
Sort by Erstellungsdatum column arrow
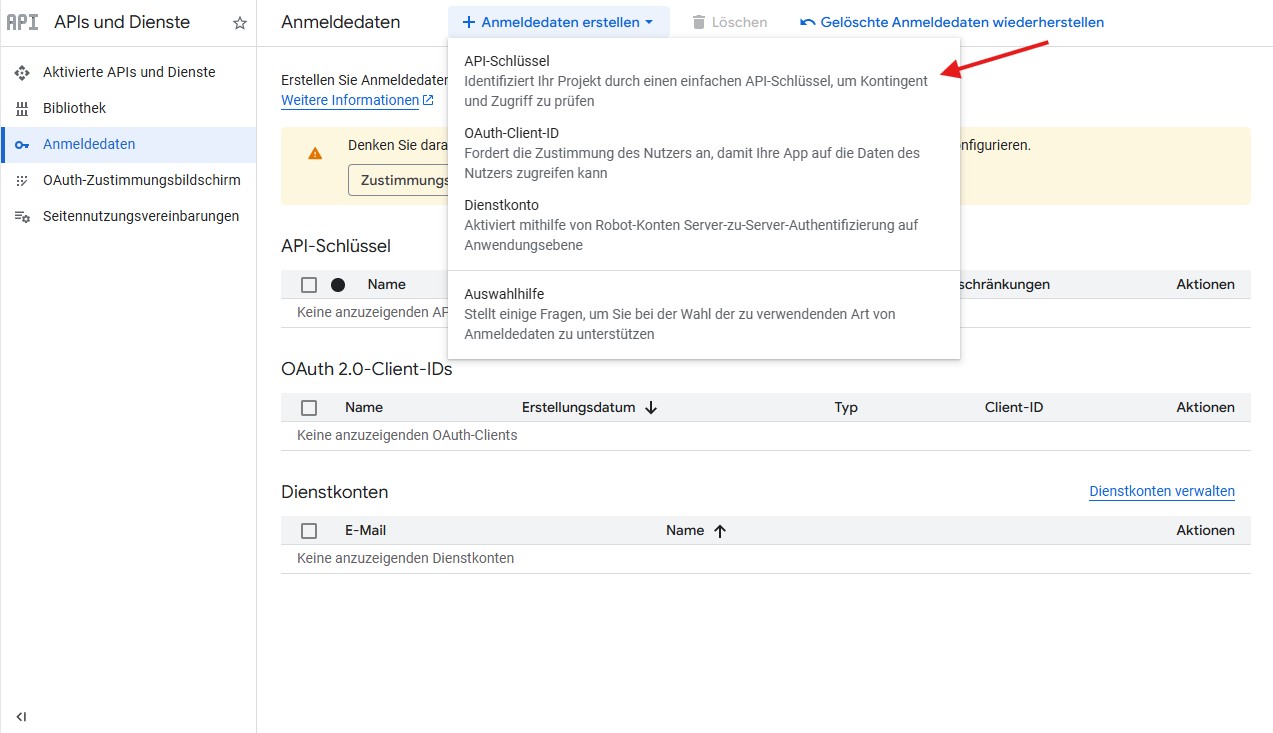click(x=651, y=408)
